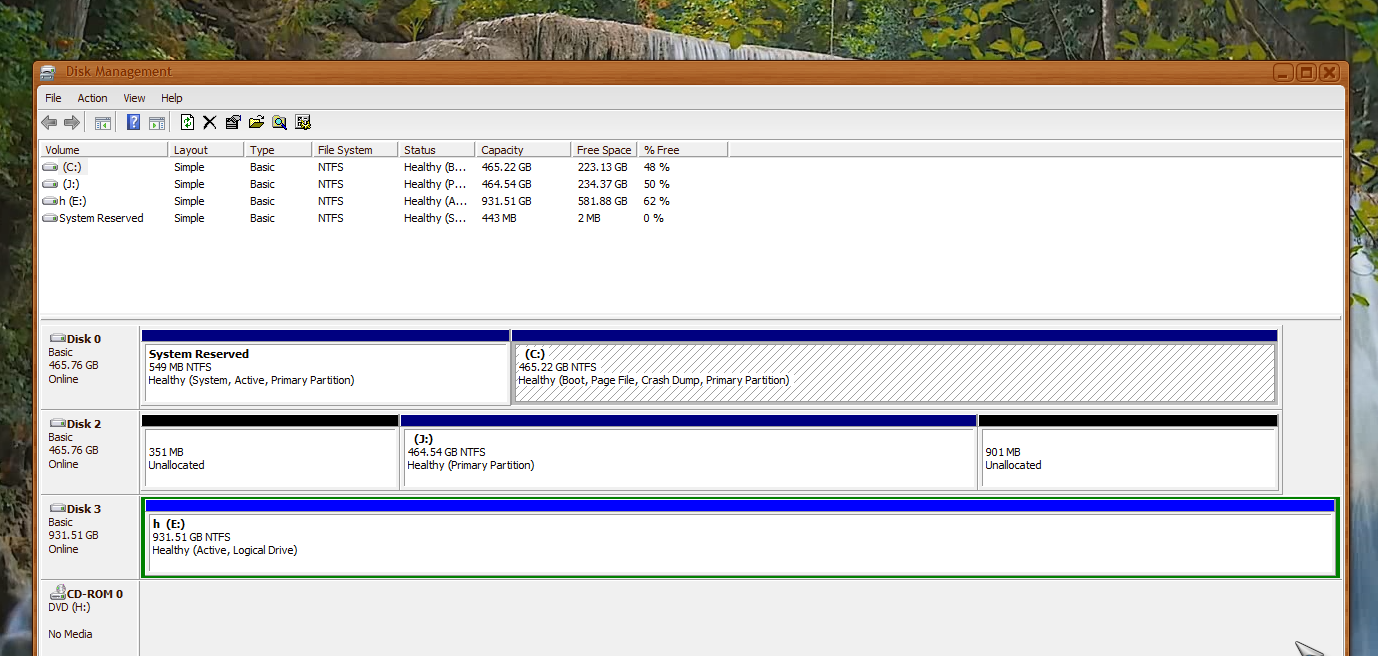Select the (J:) 464.54 GB partition block
Image resolution: width=1378 pixels, height=656 pixels.
coord(688,452)
